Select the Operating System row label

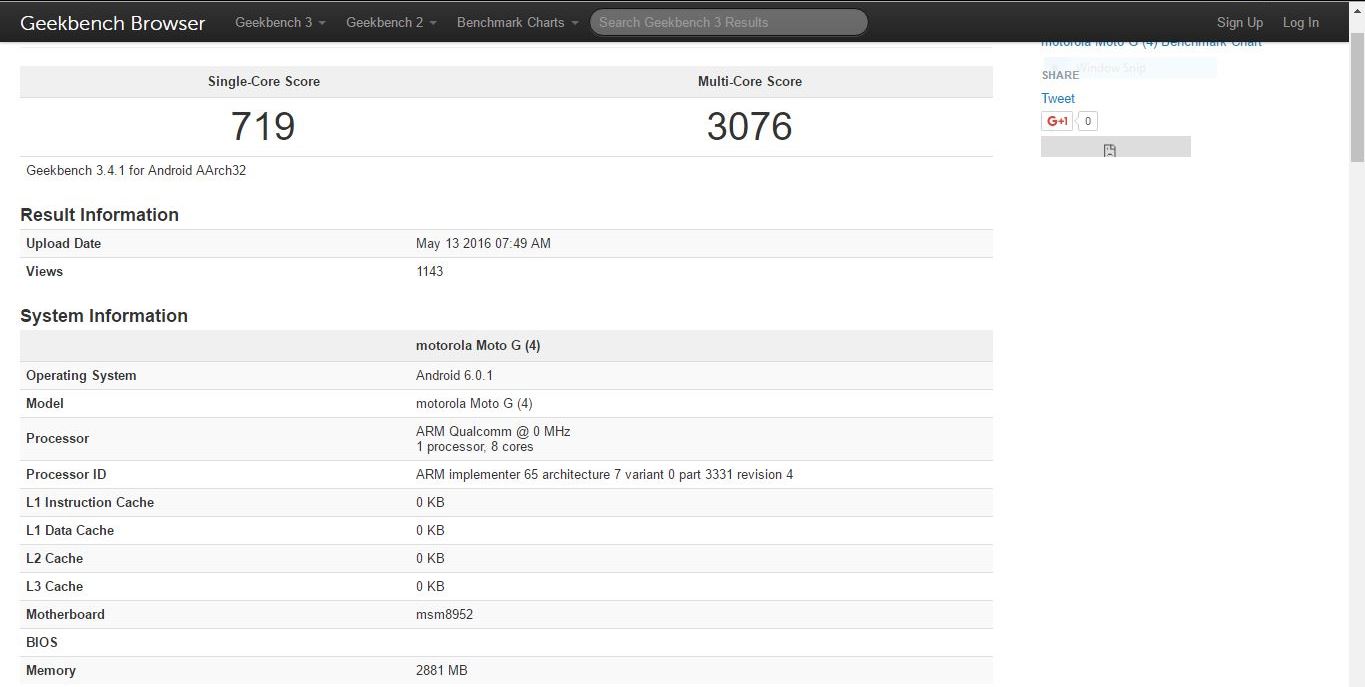tap(81, 375)
